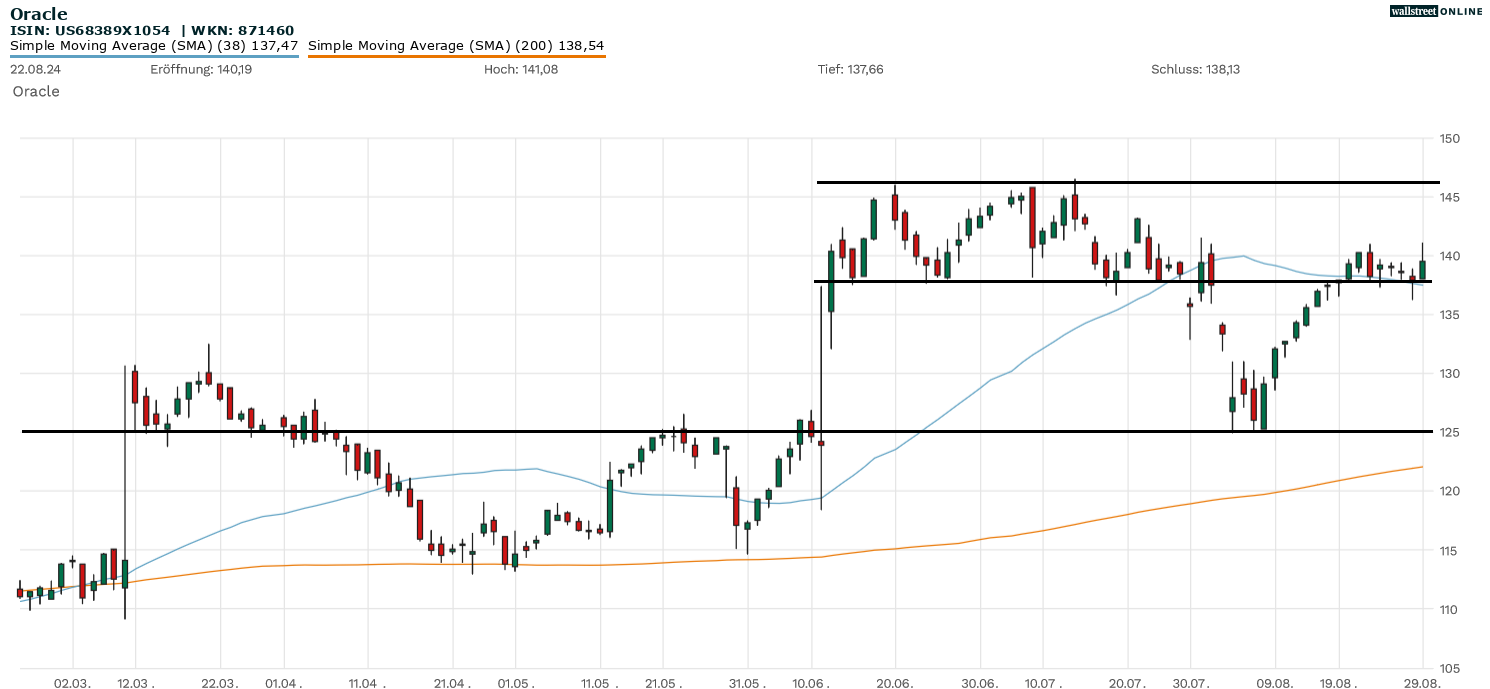
Task: Click the blue SMA 38 legend line
Action: [154, 56]
